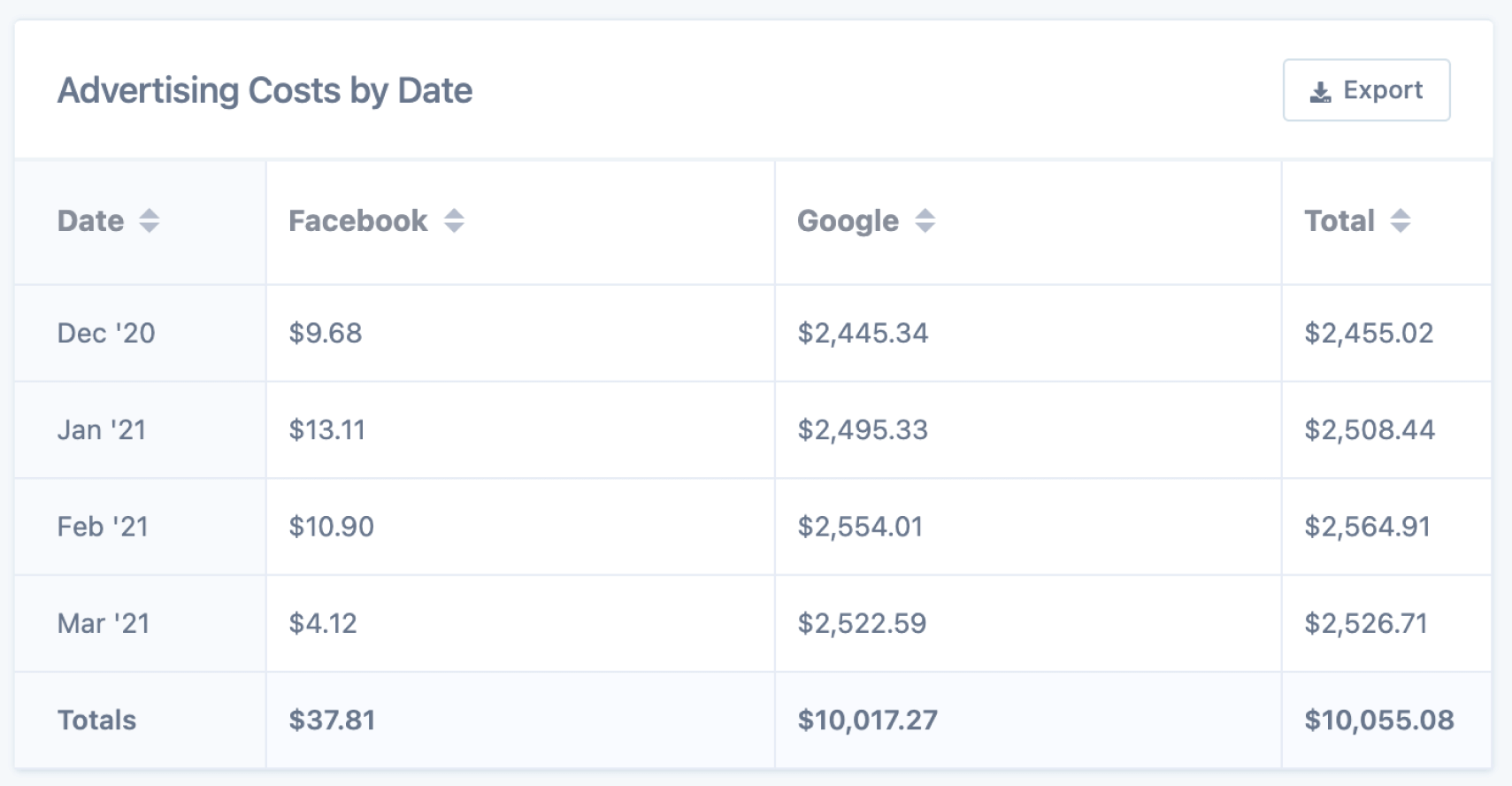1512x786 pixels.
Task: Click the Facebook column header label
Action: point(358,220)
